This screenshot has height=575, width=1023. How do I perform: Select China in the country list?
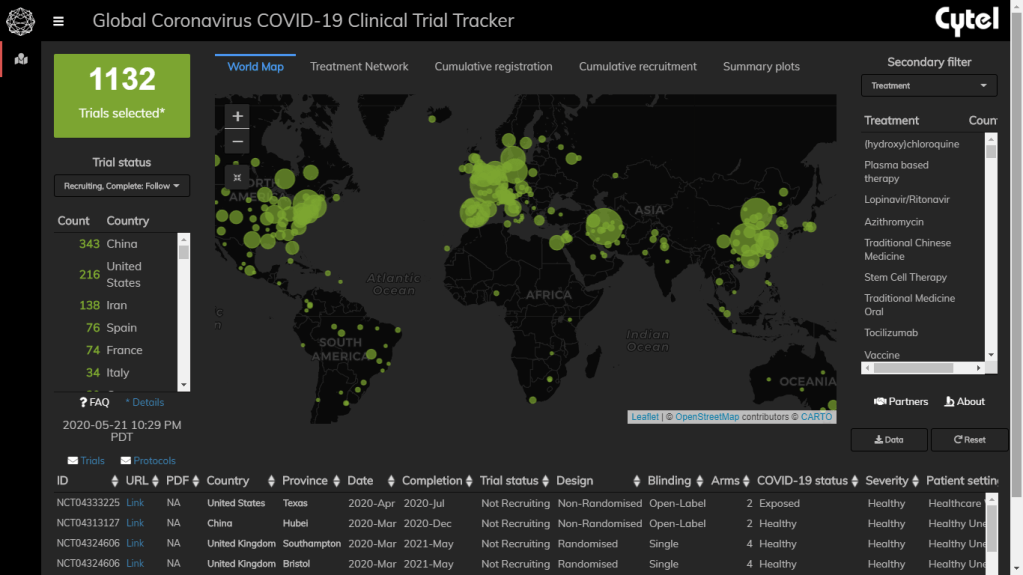point(122,244)
